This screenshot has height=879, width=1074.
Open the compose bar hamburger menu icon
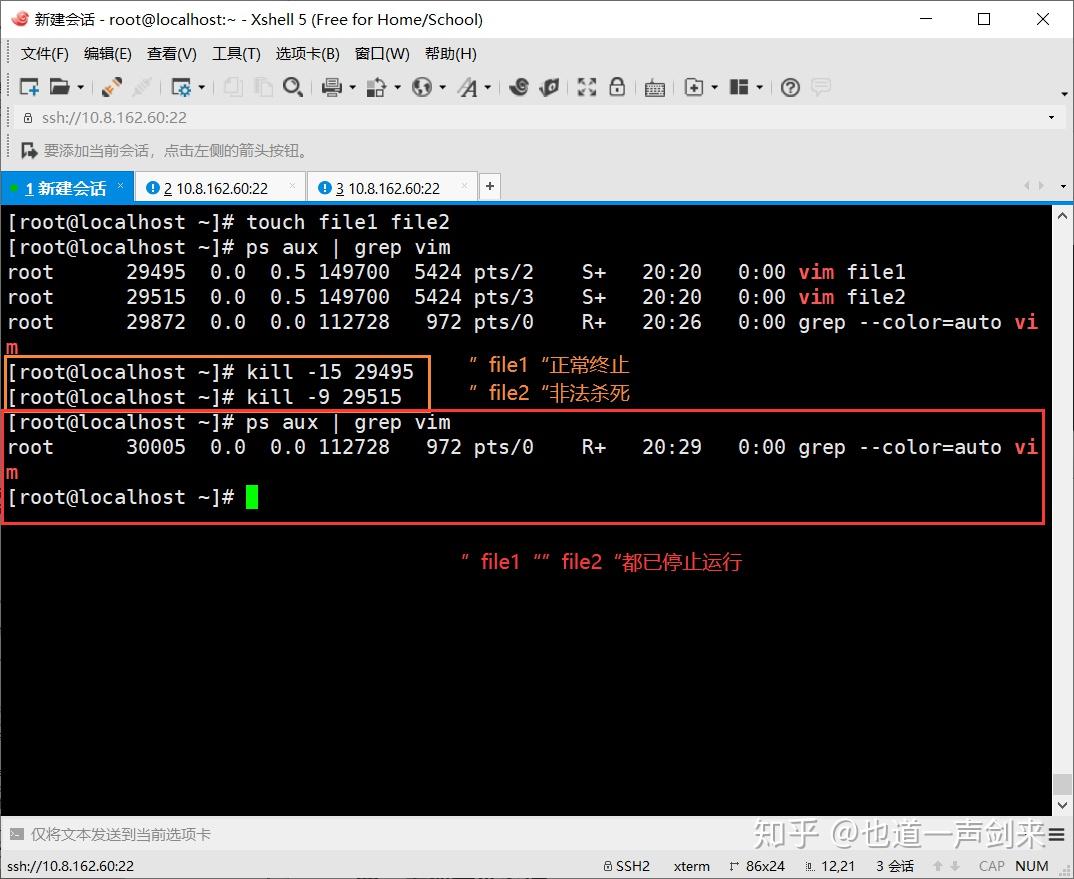click(x=1056, y=834)
